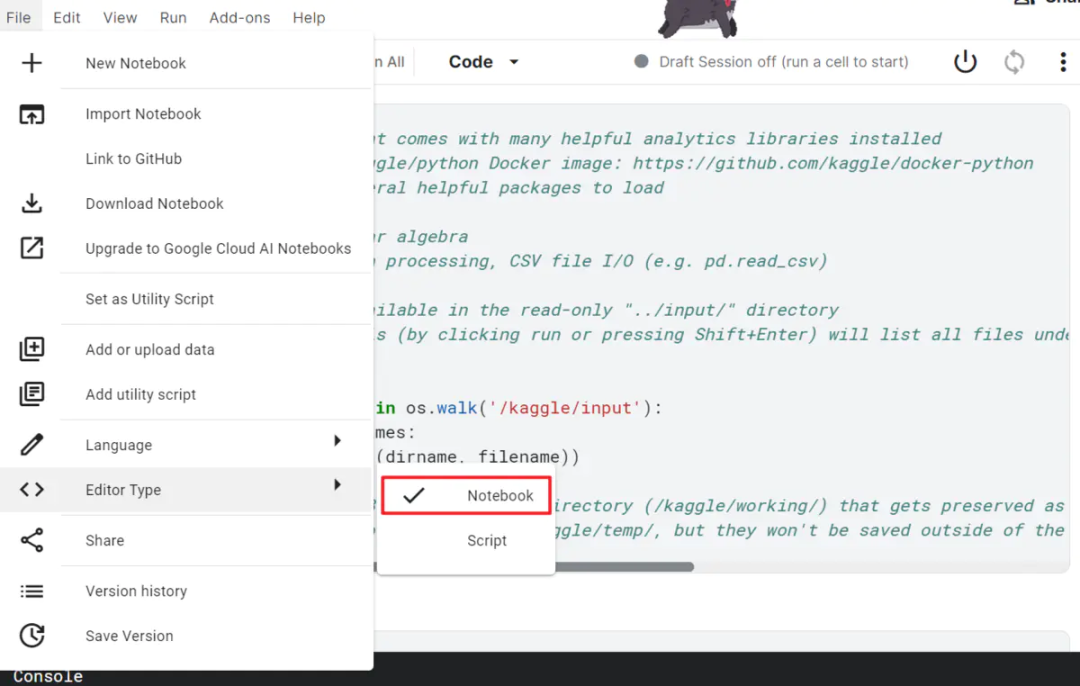Select the Editor Type menu entry
Screen dimensions: 1080x686
(187, 490)
